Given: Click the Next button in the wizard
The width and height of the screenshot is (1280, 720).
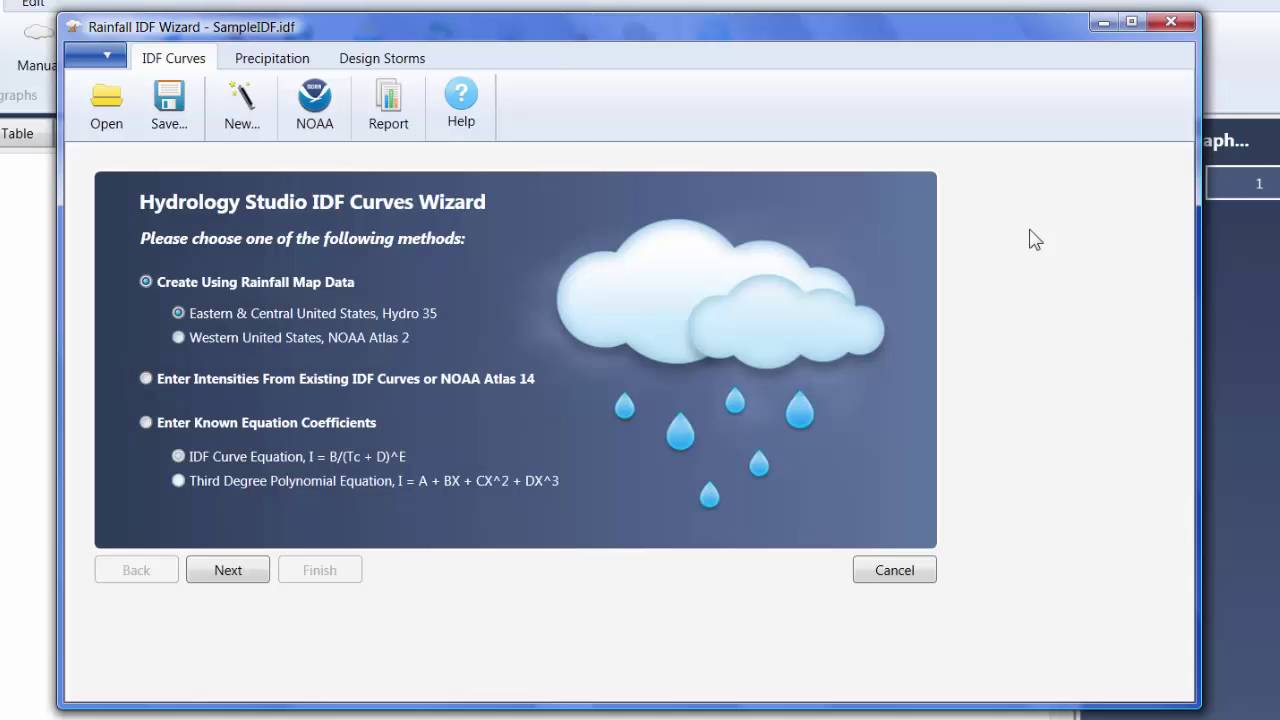Looking at the screenshot, I should (x=228, y=570).
